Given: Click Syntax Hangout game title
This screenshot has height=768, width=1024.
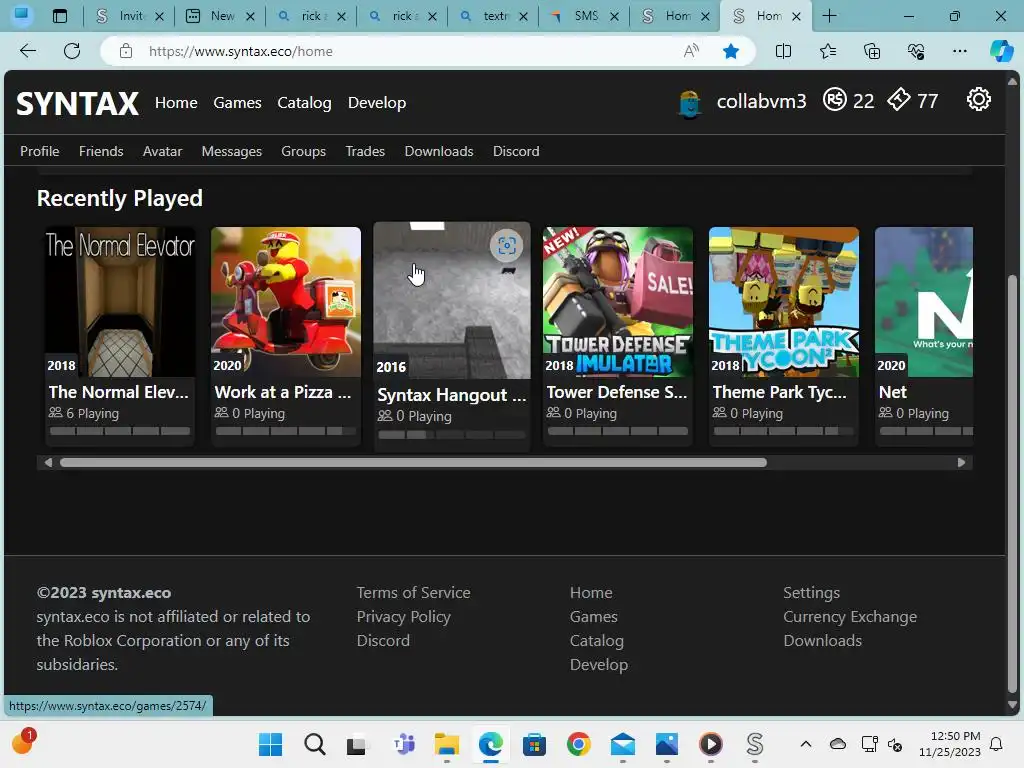Looking at the screenshot, I should pyautogui.click(x=452, y=395).
